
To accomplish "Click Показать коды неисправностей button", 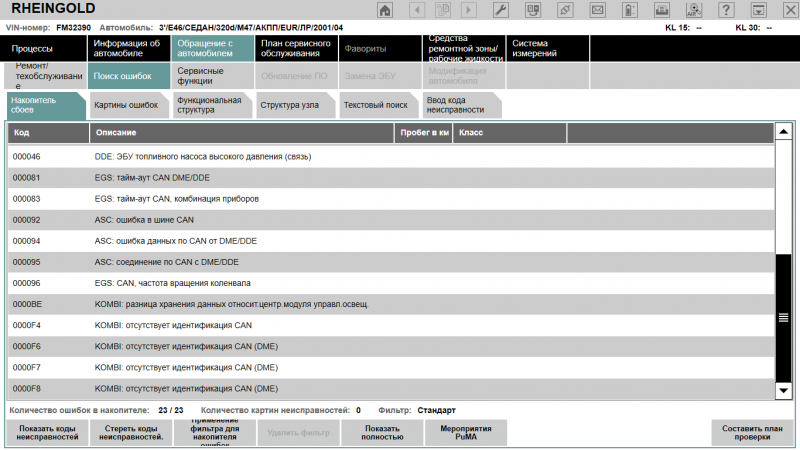I will (x=47, y=433).
